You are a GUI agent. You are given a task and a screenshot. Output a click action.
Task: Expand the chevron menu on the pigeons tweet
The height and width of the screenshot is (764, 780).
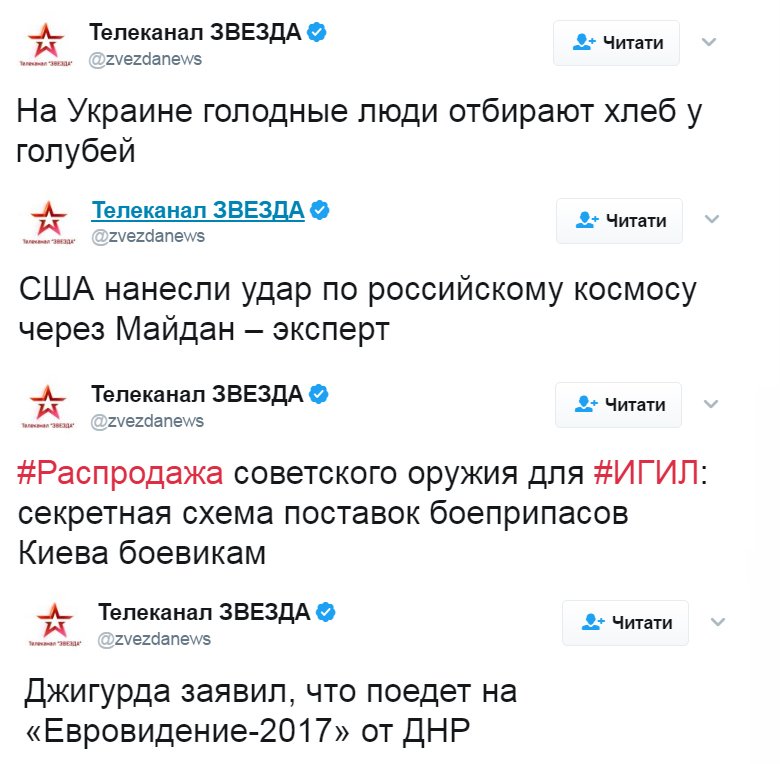(x=710, y=42)
